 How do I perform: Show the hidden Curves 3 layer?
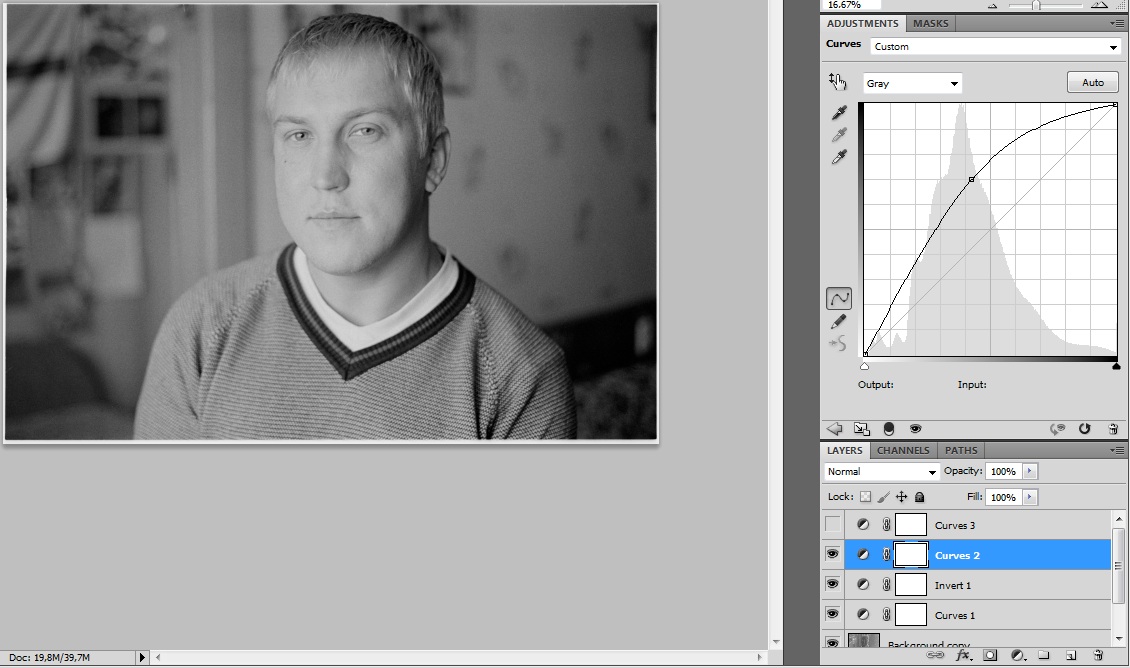point(832,524)
